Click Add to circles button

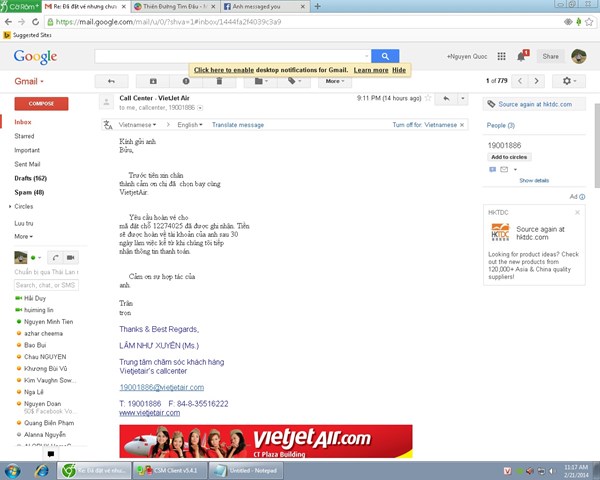[509, 157]
